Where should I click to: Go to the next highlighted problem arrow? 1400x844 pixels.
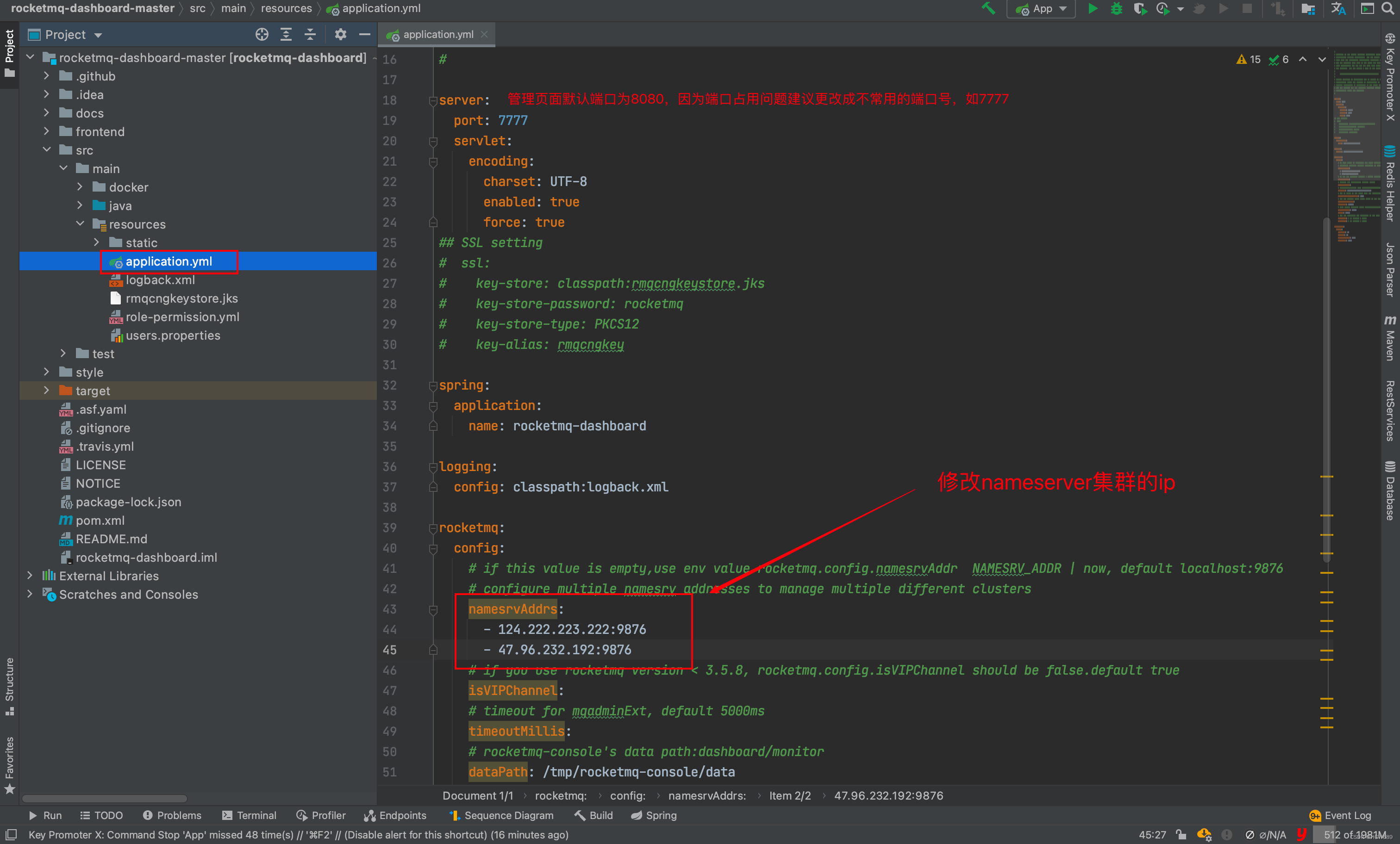click(x=1322, y=60)
